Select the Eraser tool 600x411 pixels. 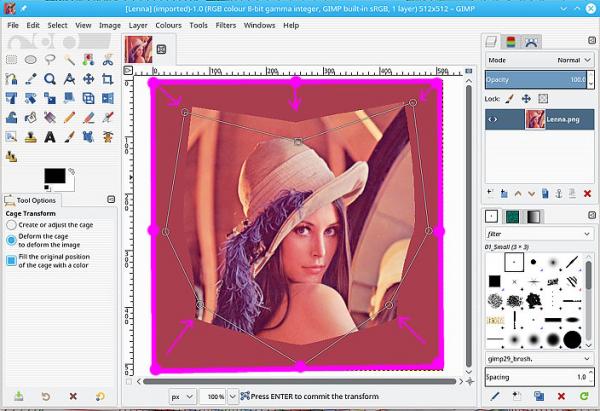(88, 117)
